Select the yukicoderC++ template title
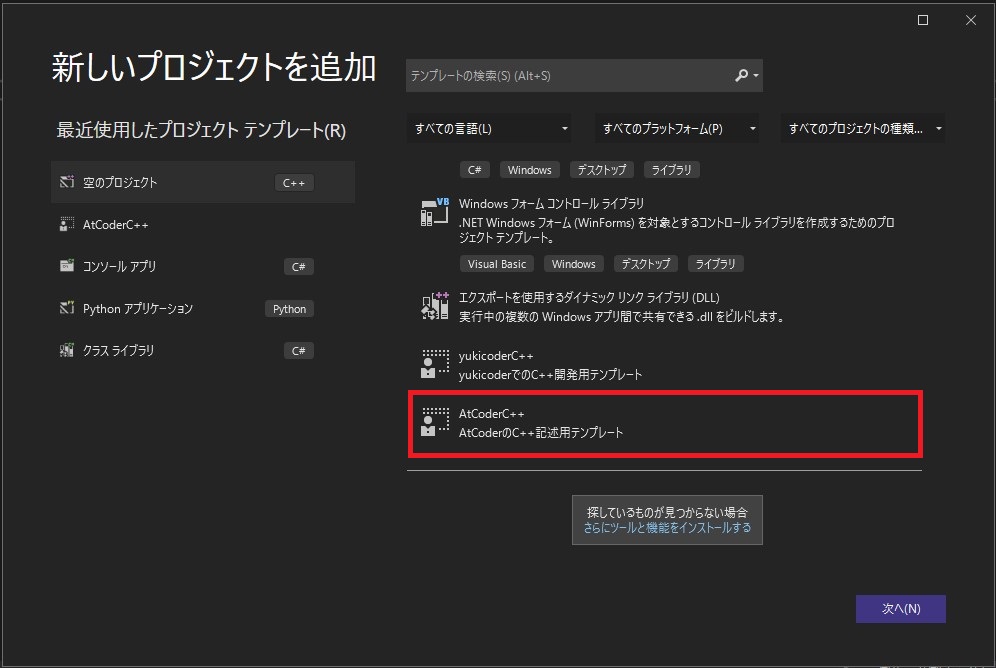This screenshot has height=668, width=996. point(496,356)
